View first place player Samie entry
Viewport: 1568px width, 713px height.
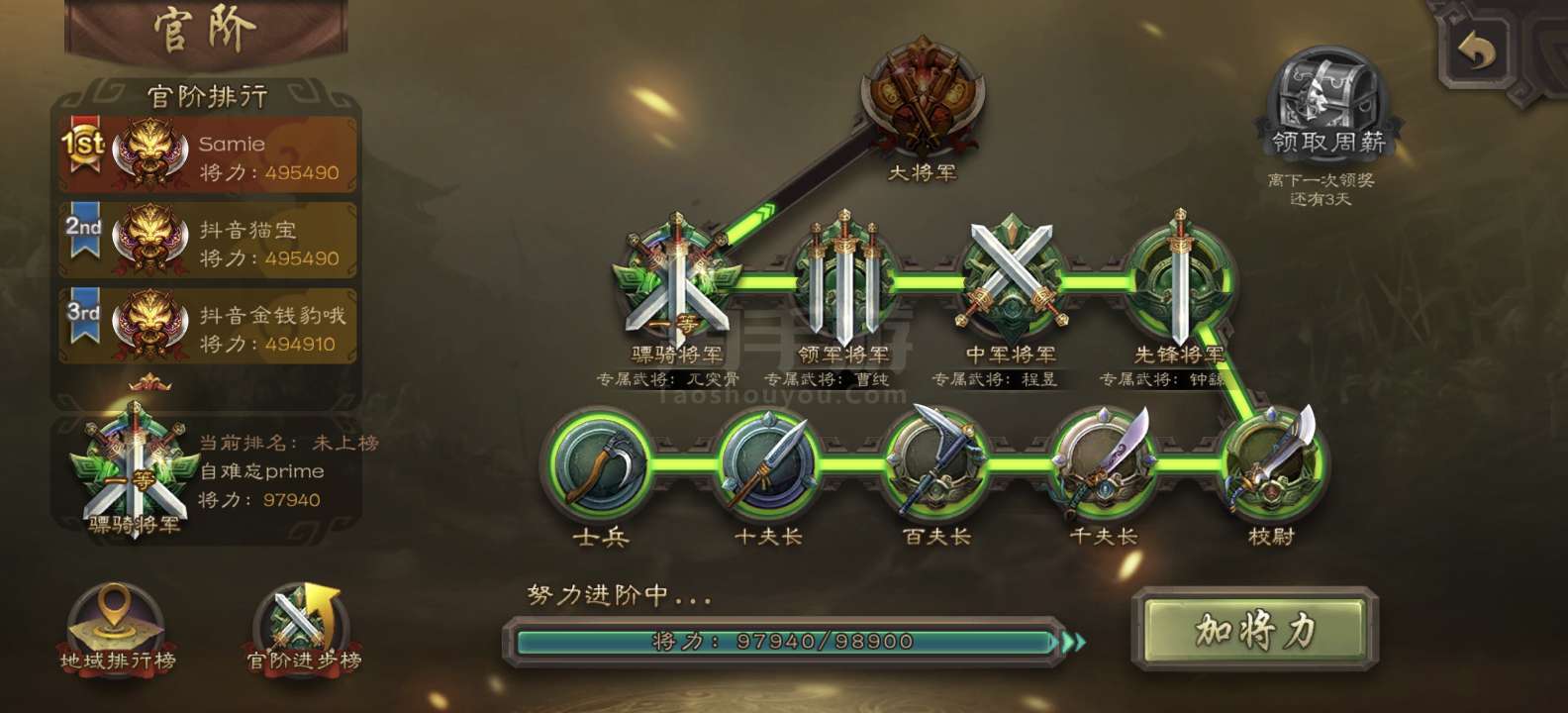click(x=208, y=155)
